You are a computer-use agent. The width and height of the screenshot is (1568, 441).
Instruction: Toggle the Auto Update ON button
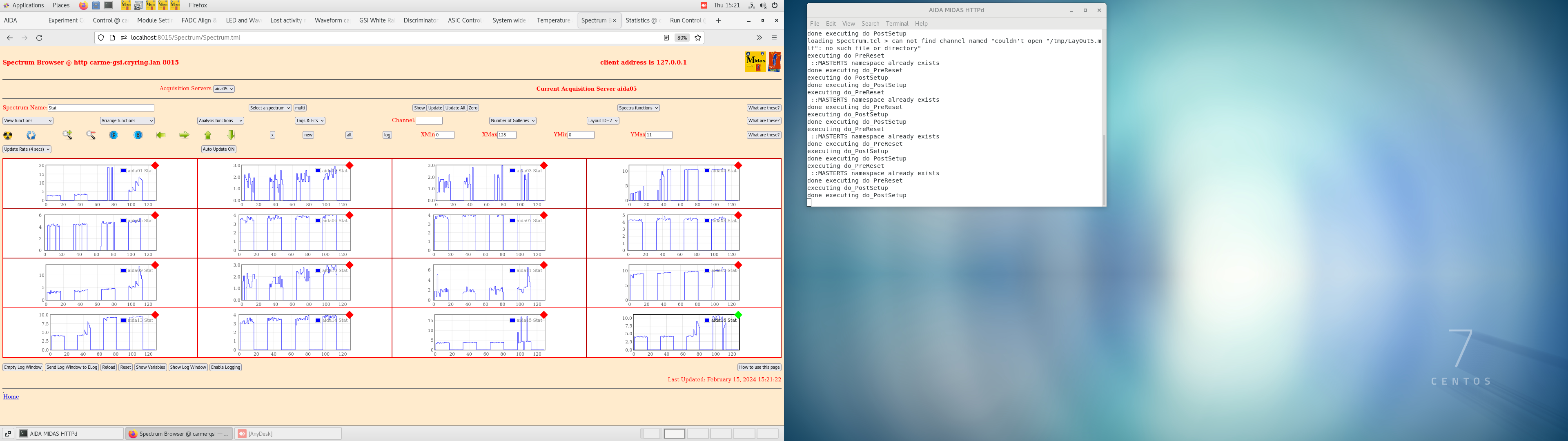tap(218, 149)
